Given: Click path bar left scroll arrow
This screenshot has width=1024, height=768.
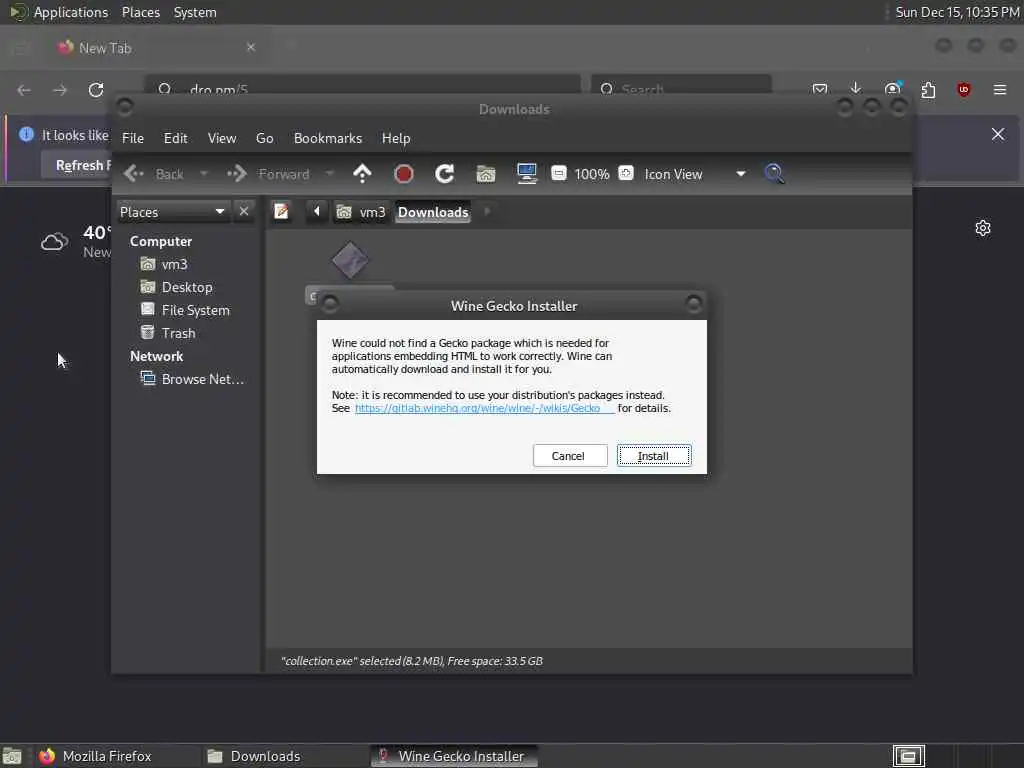Looking at the screenshot, I should tap(317, 212).
